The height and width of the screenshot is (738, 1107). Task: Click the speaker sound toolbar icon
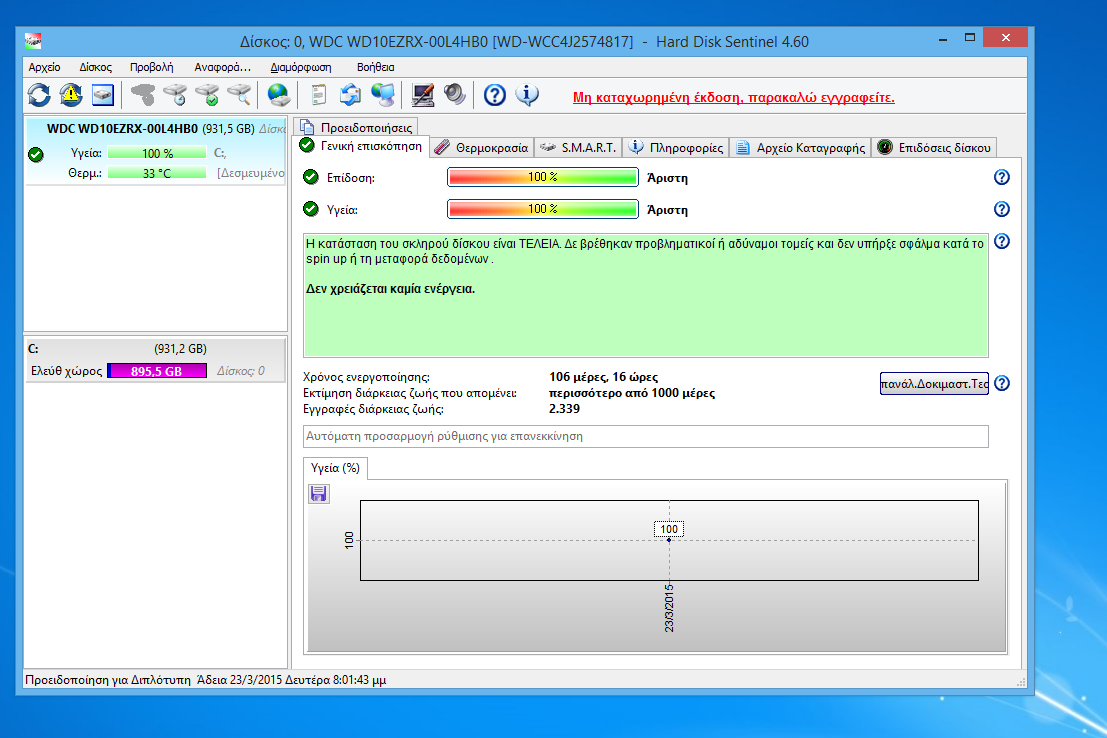[x=455, y=95]
